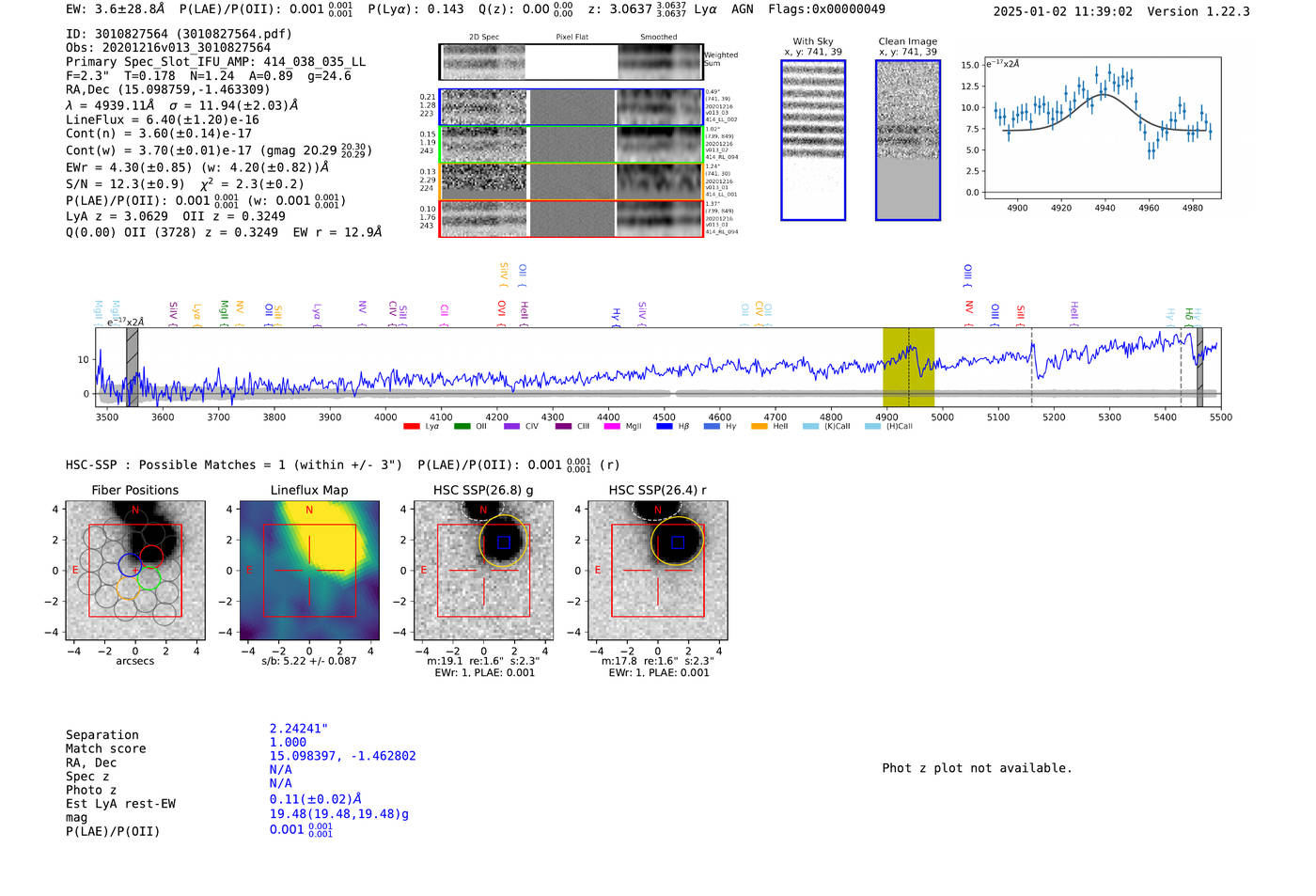Click the separation value 2.24241"
Image resolution: width=1316 pixels, height=896 pixels.
point(299,729)
